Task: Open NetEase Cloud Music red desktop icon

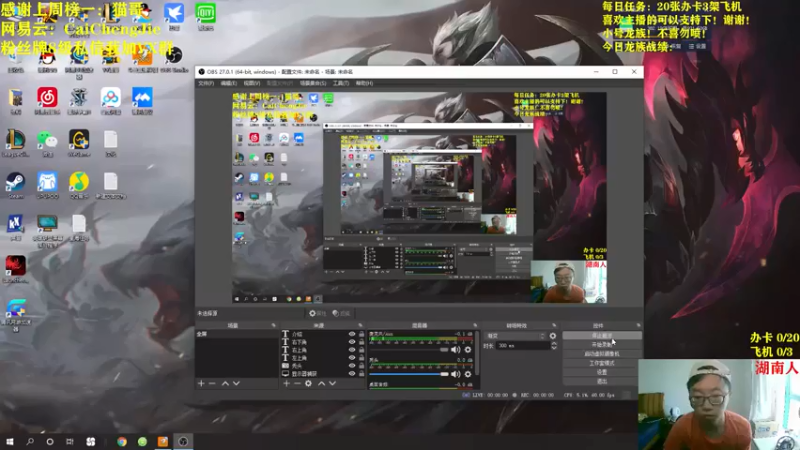Action: tap(47, 97)
